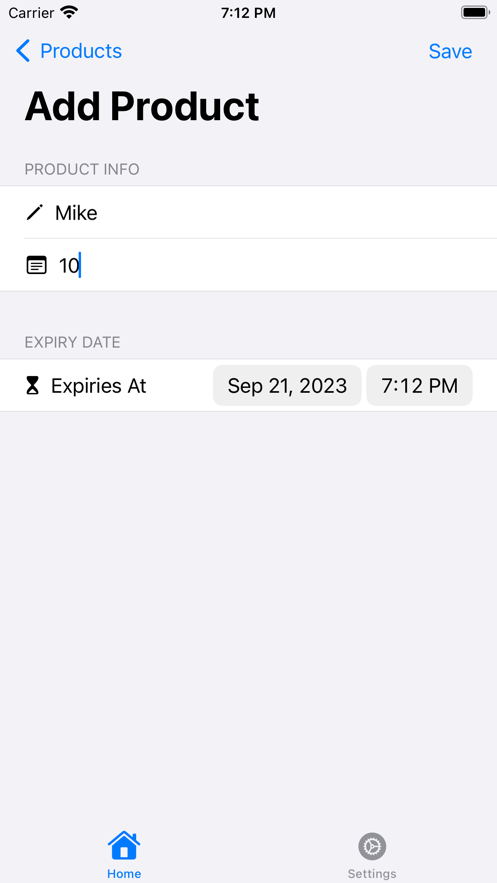Switch to the Home tab label
The image size is (497, 883).
click(124, 874)
